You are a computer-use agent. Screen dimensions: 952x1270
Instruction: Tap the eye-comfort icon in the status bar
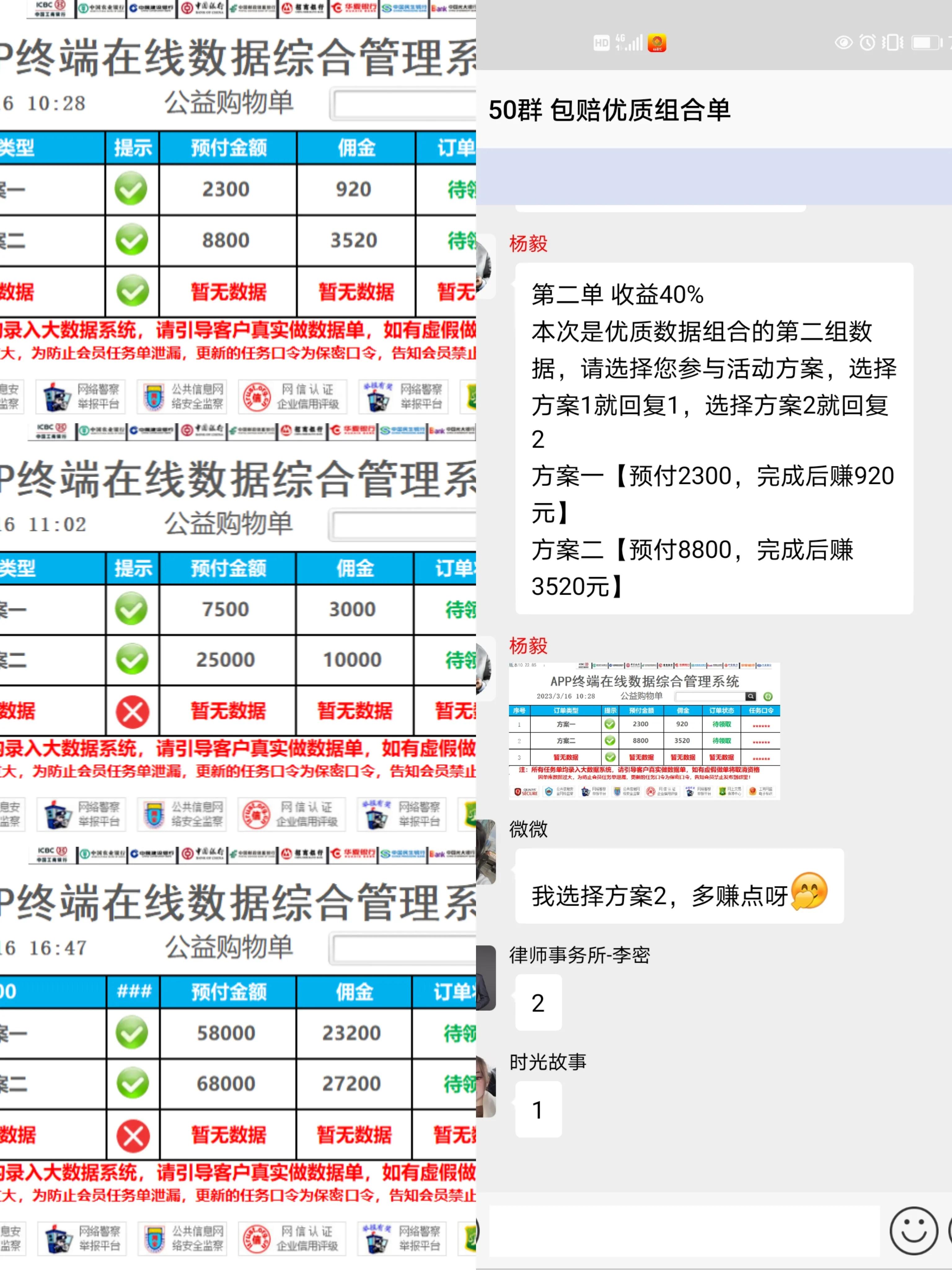click(x=844, y=42)
